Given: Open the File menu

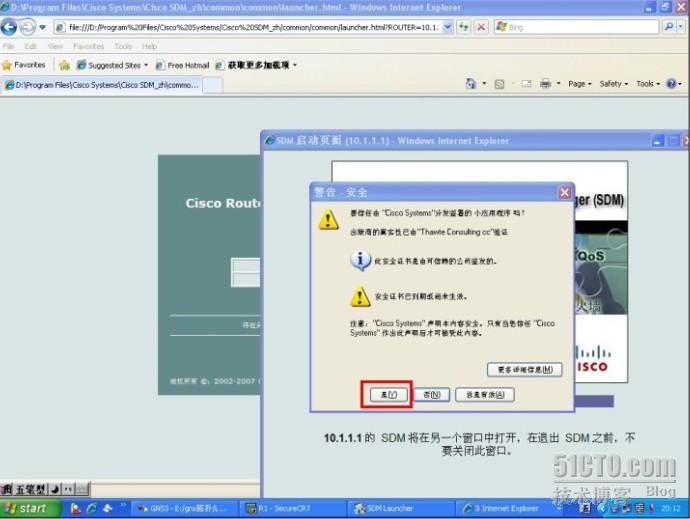Looking at the screenshot, I should pos(8,46).
